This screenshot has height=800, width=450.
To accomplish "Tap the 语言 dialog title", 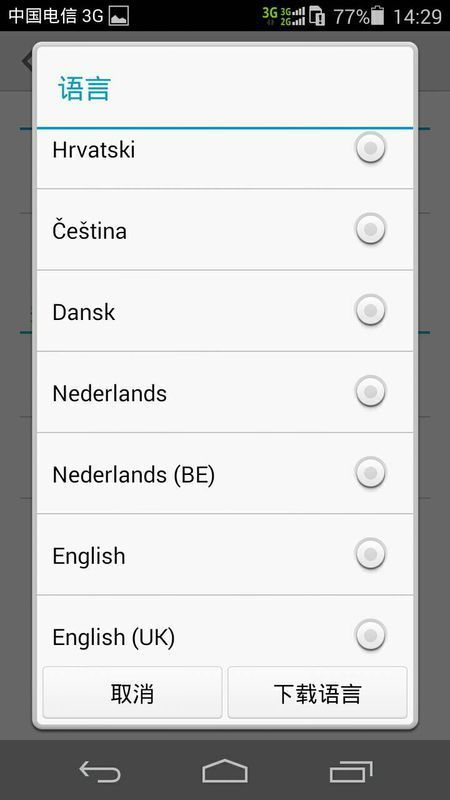I will pyautogui.click(x=84, y=88).
